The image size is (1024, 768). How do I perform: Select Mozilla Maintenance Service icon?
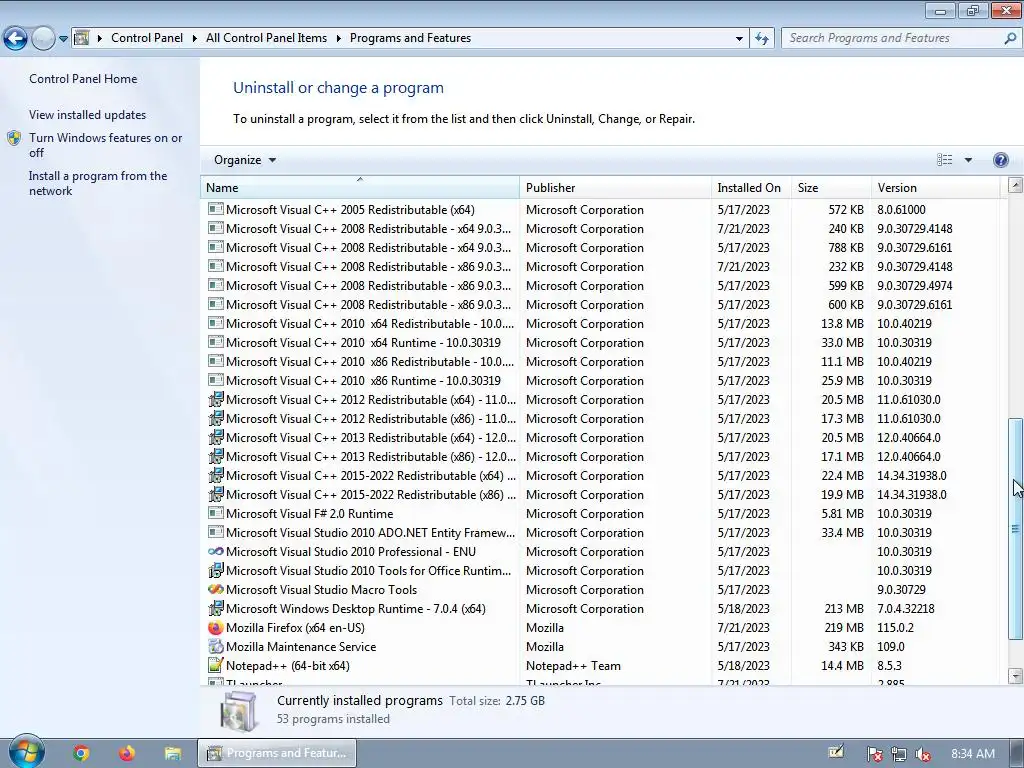coord(216,647)
